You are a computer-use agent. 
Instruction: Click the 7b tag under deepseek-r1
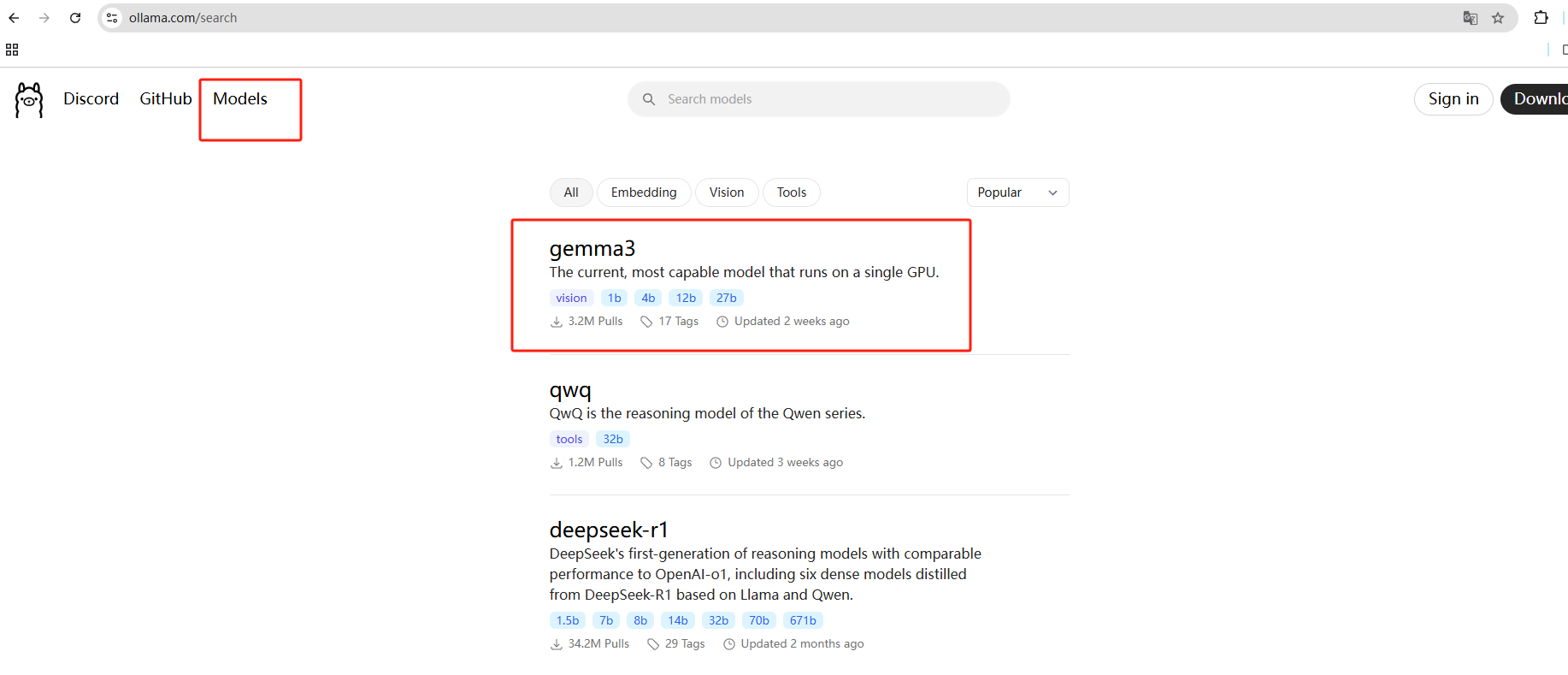tap(606, 620)
